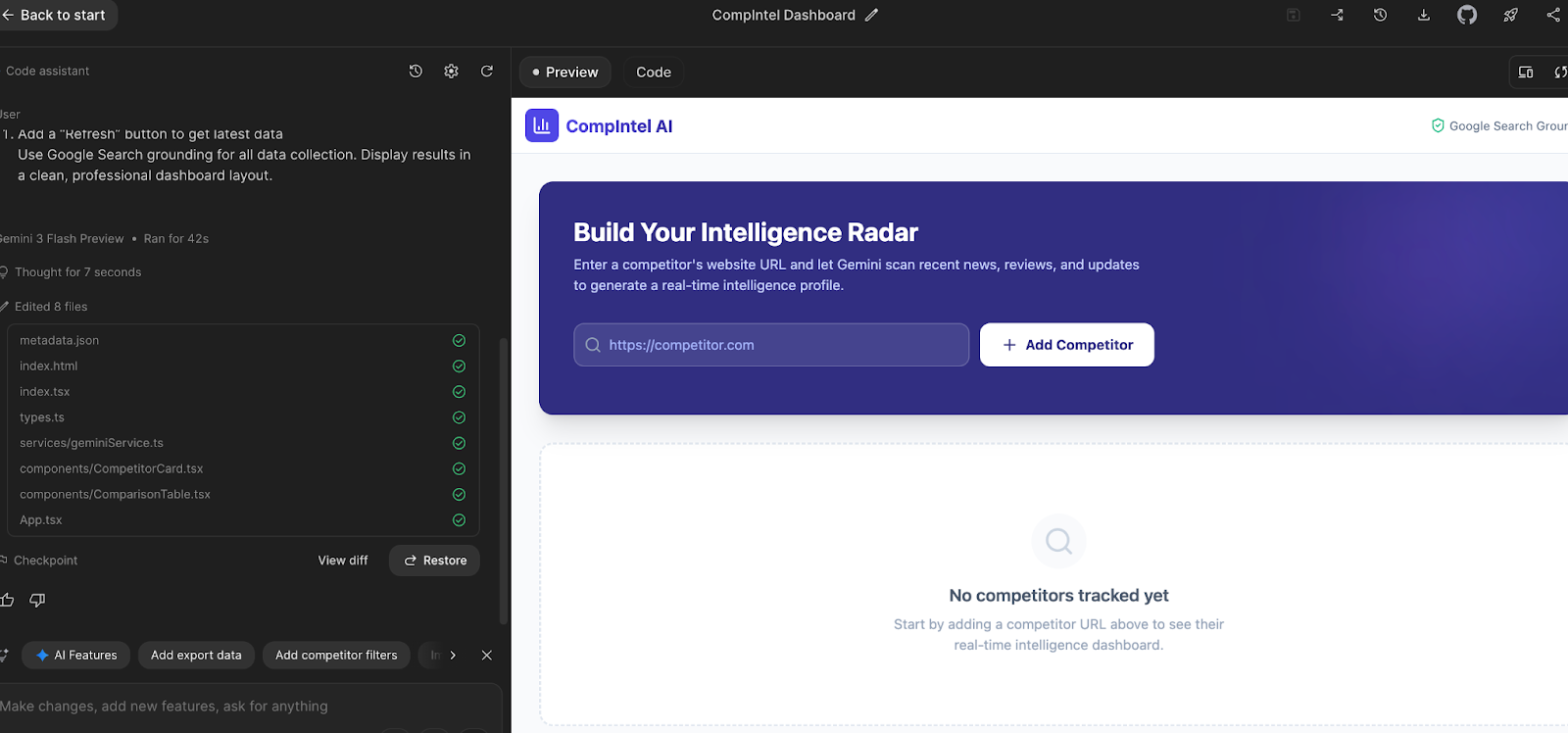The height and width of the screenshot is (733, 1568).
Task: Click Add export data suggestion chip
Action: click(x=196, y=656)
